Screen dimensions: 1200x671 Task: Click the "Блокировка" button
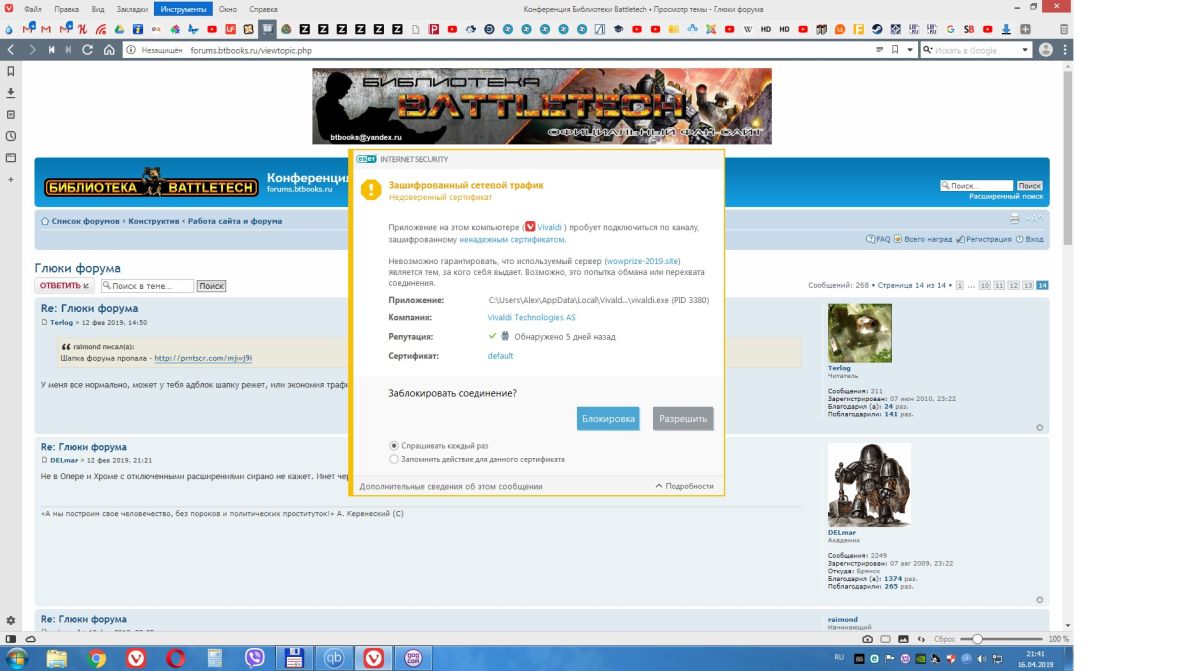click(608, 419)
